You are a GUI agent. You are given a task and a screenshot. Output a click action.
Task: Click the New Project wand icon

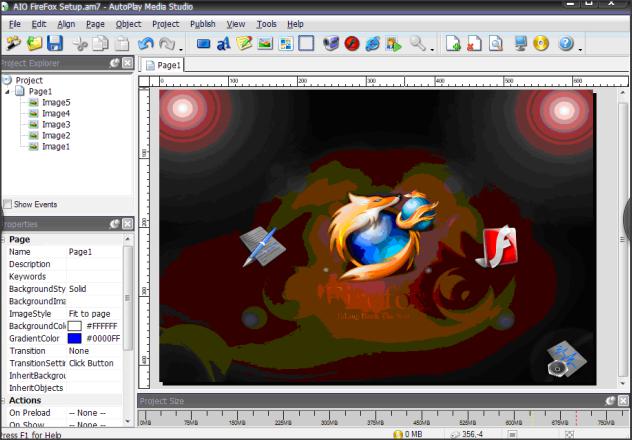[x=13, y=43]
